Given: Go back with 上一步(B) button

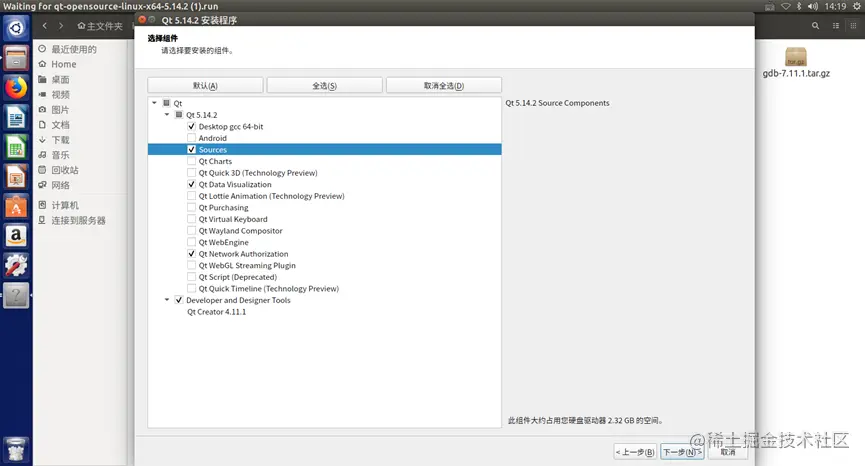Looking at the screenshot, I should [x=635, y=452].
